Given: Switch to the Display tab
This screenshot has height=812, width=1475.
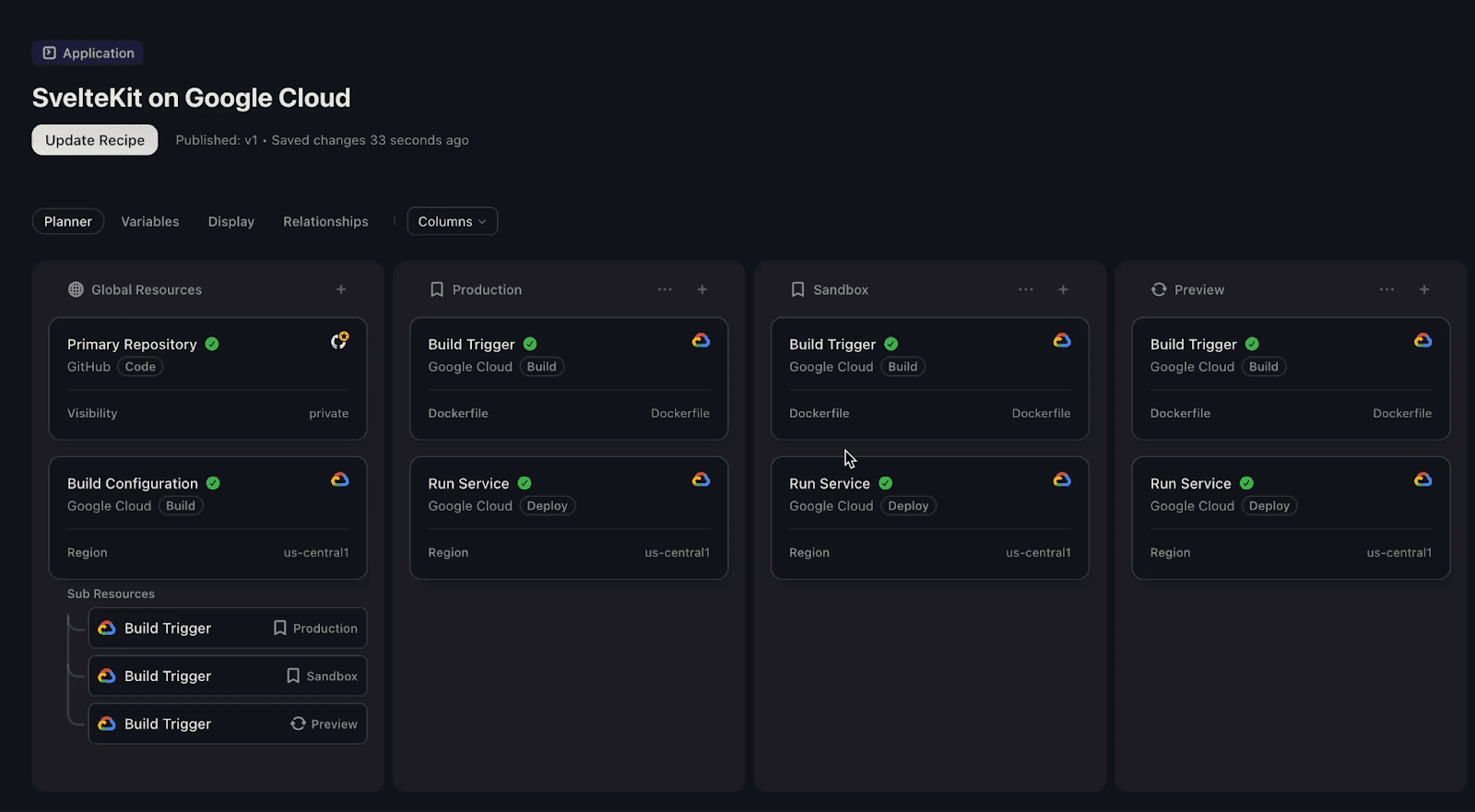Looking at the screenshot, I should [x=231, y=221].
